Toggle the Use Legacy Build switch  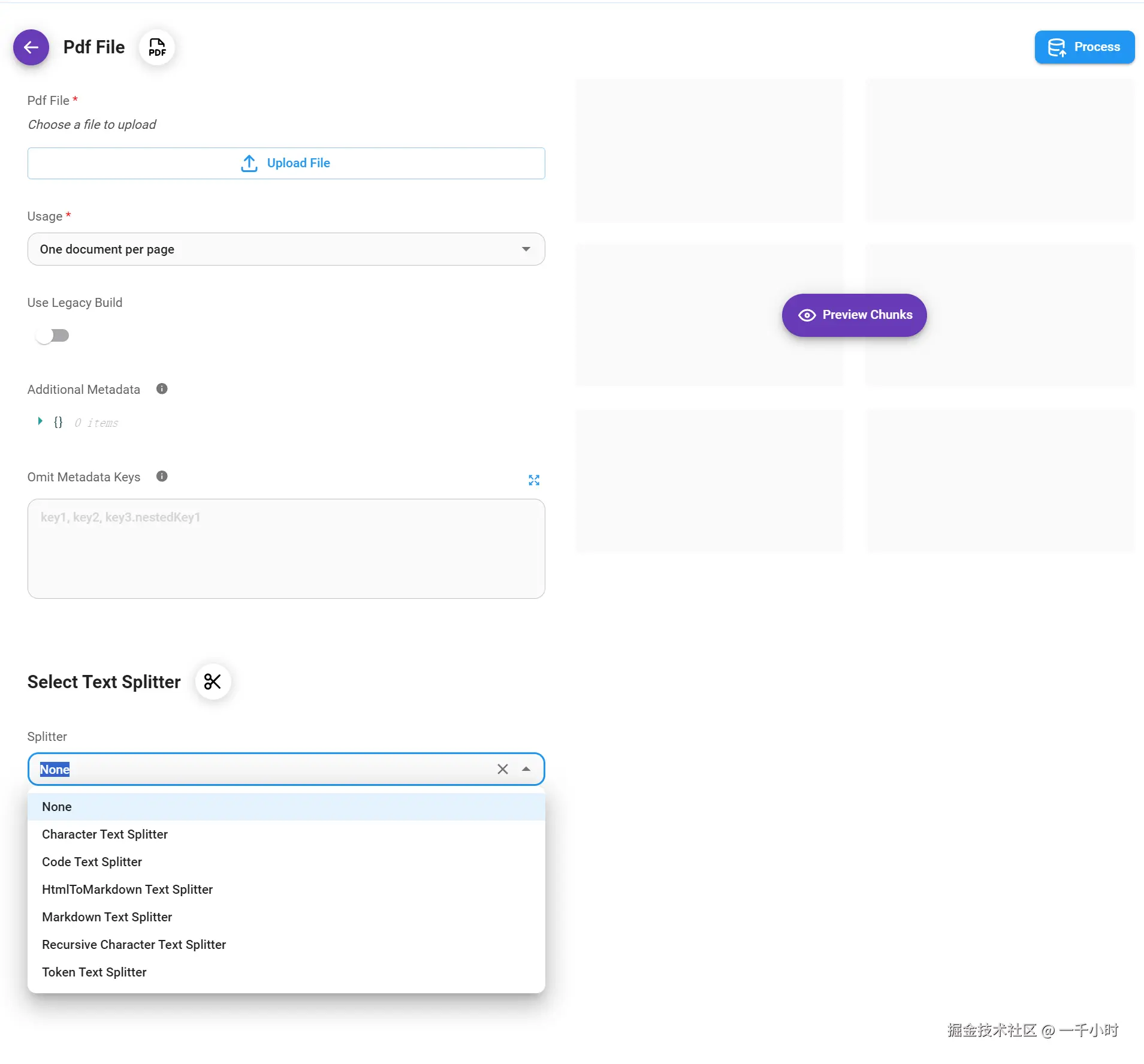(x=53, y=336)
